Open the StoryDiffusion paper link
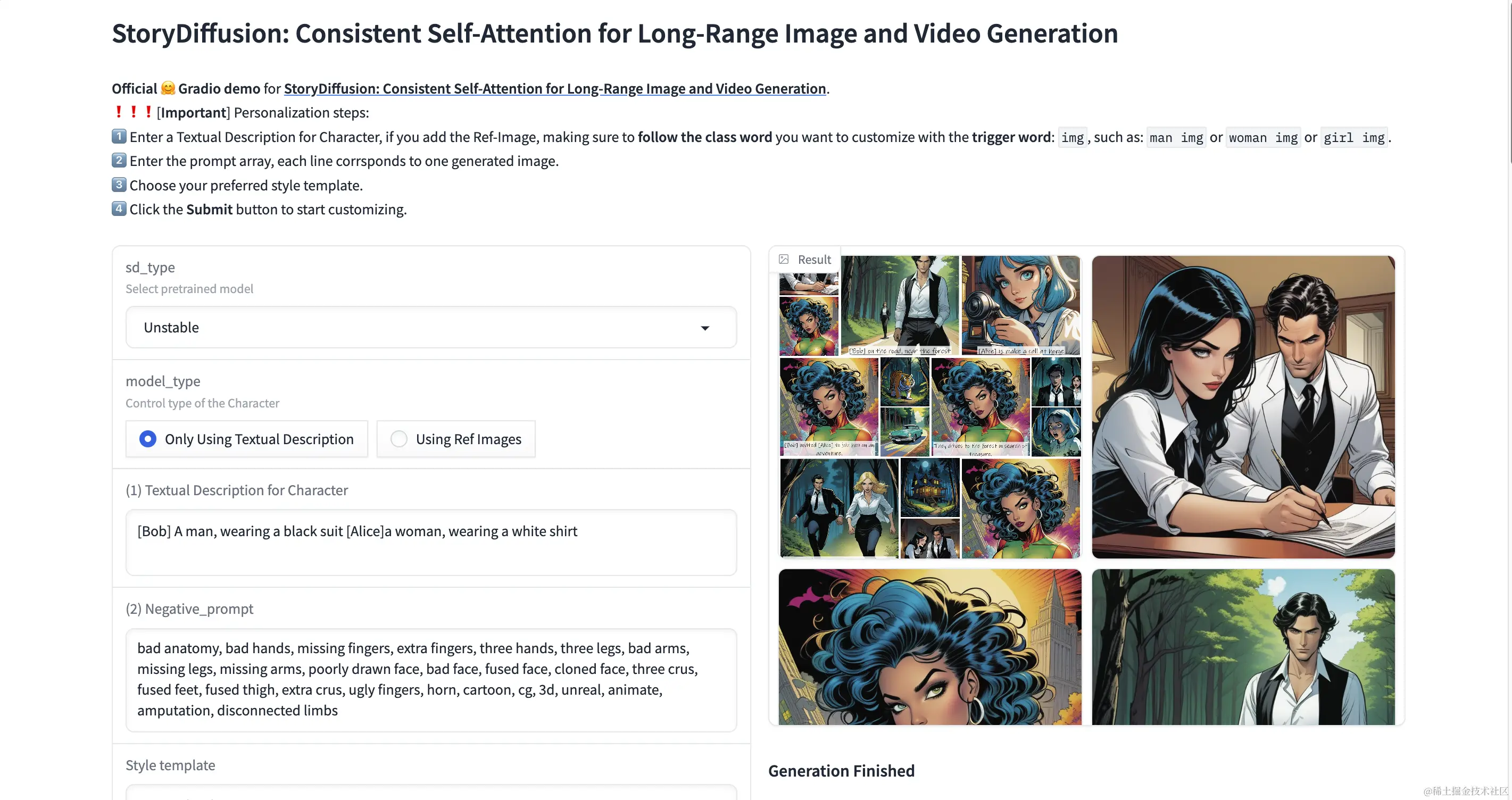Image resolution: width=1512 pixels, height=800 pixels. point(555,89)
